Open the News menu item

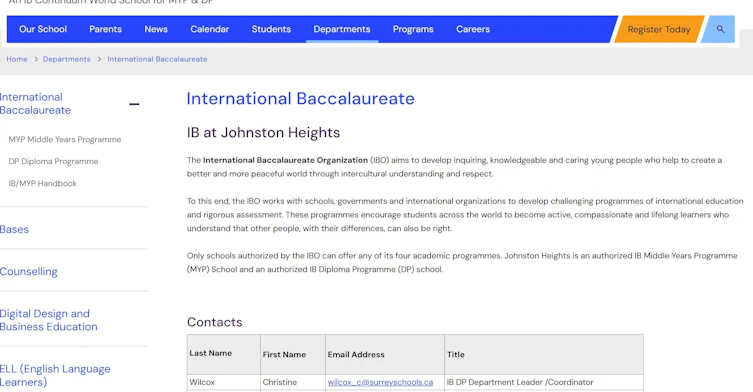coord(156,29)
